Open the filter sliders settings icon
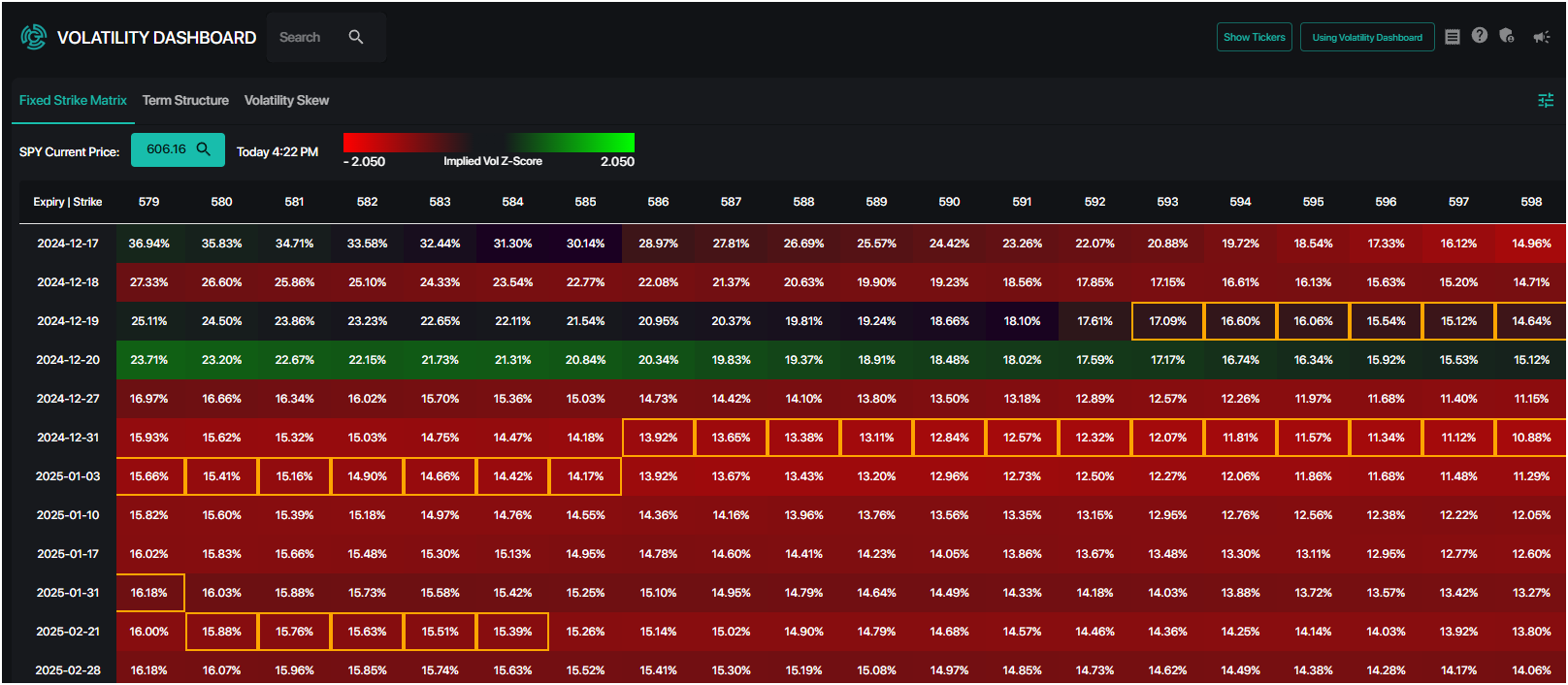 (x=1547, y=100)
